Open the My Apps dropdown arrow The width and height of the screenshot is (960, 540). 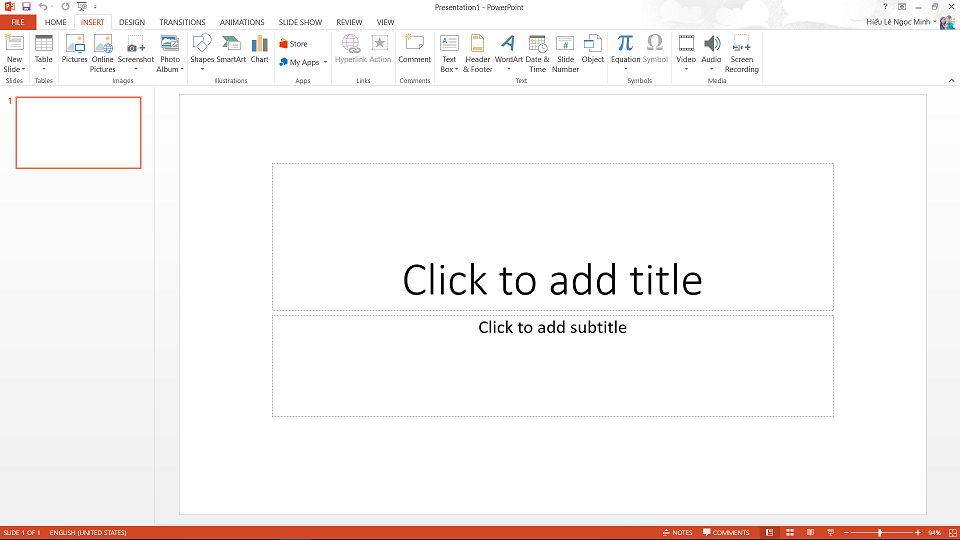pos(325,62)
